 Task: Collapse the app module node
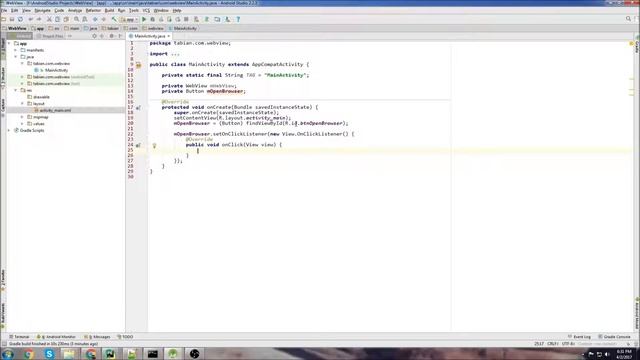[x=9, y=43]
